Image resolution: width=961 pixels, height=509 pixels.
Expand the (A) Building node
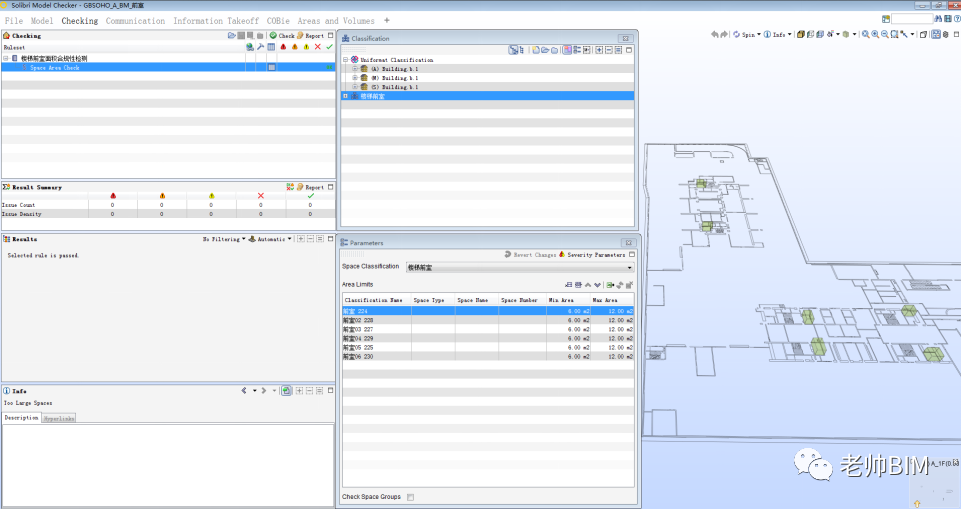[354, 69]
